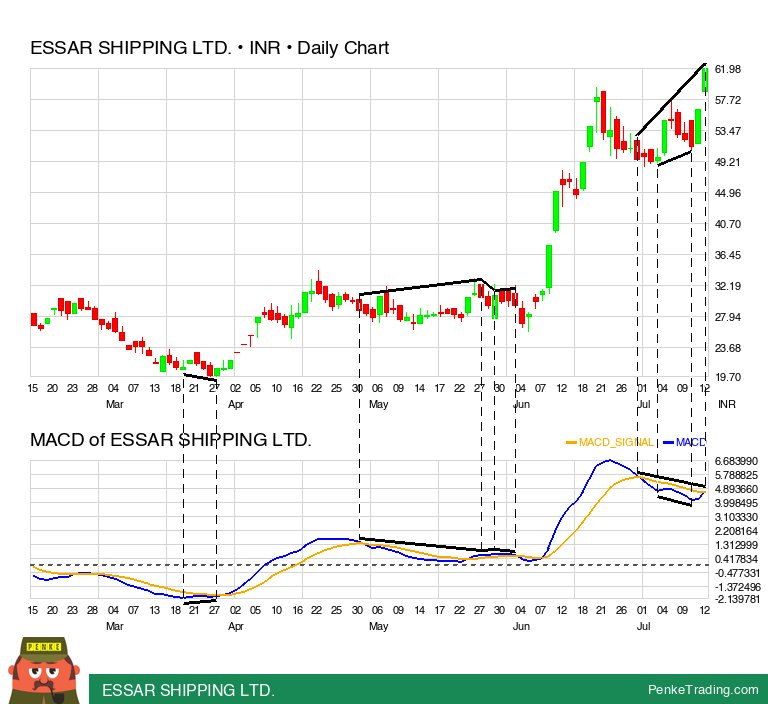Click the 53.47 price axis label
The height and width of the screenshot is (704, 768).
click(728, 131)
